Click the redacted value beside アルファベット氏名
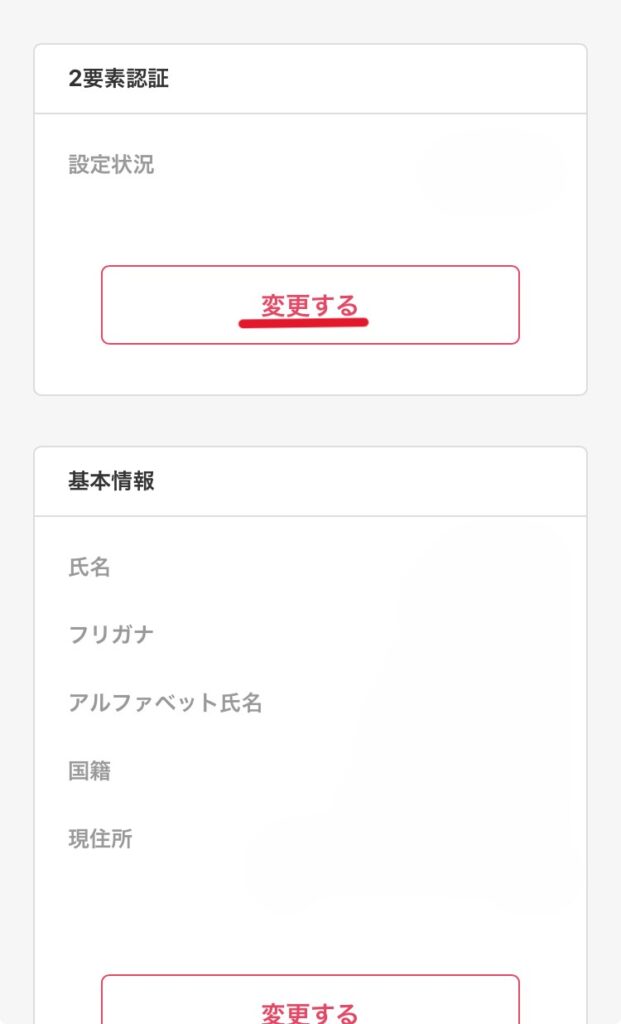 pos(480,703)
